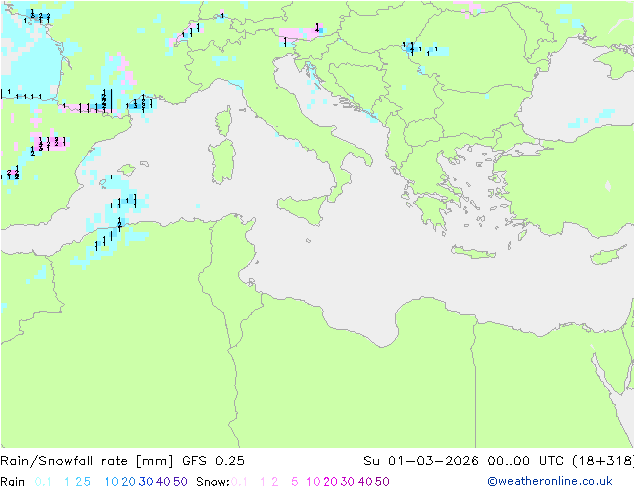Pick the Snow legend 0.1 value

click(239, 482)
